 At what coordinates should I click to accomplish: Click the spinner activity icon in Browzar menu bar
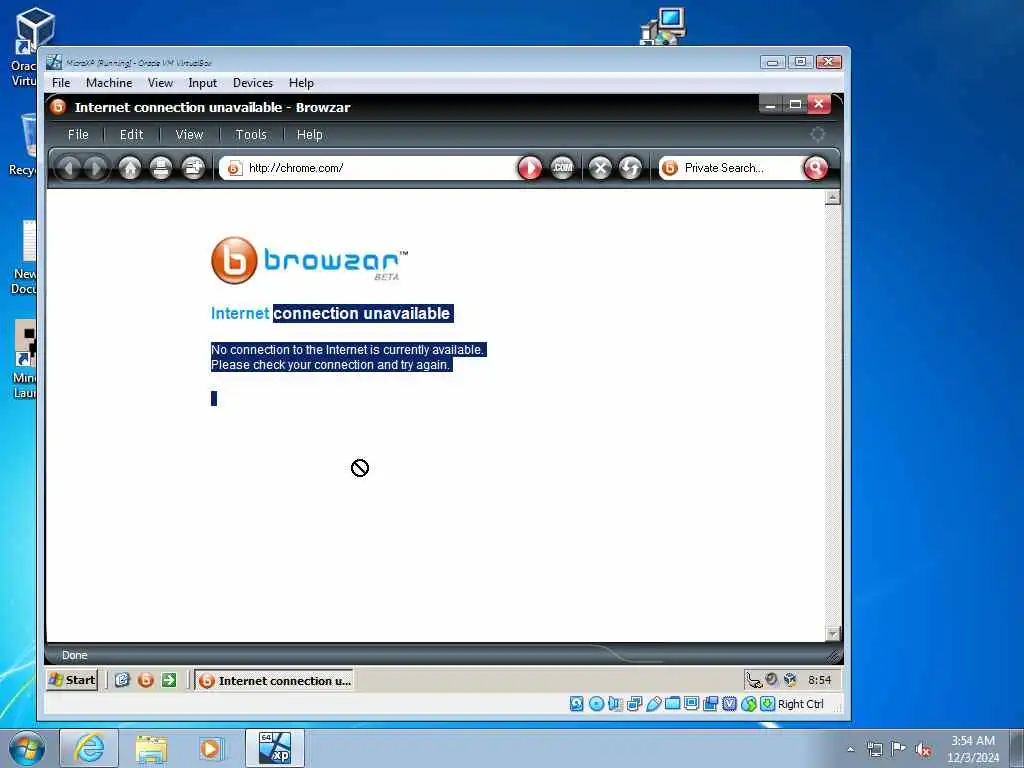tap(817, 135)
